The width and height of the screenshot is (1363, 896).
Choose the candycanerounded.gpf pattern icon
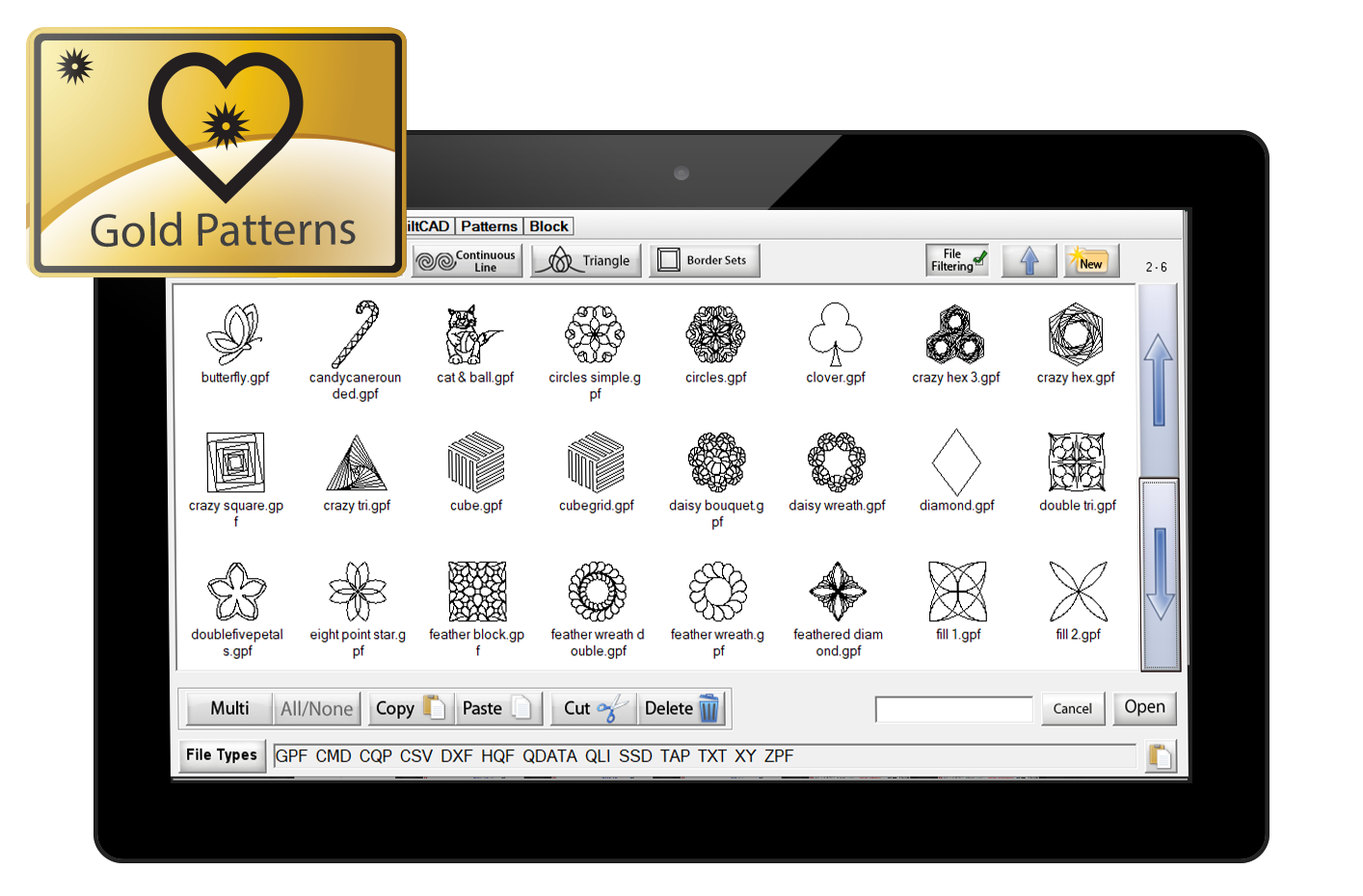click(x=355, y=333)
